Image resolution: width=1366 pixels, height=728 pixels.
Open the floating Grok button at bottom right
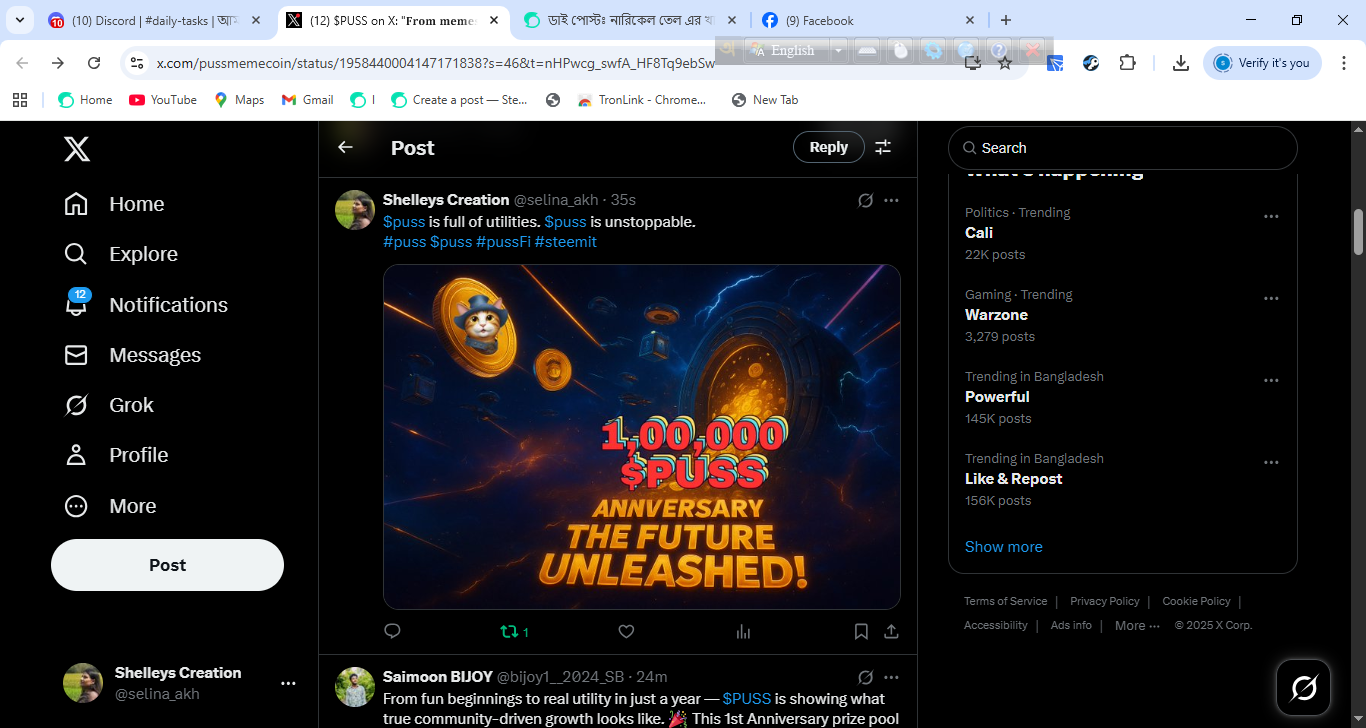(1303, 687)
